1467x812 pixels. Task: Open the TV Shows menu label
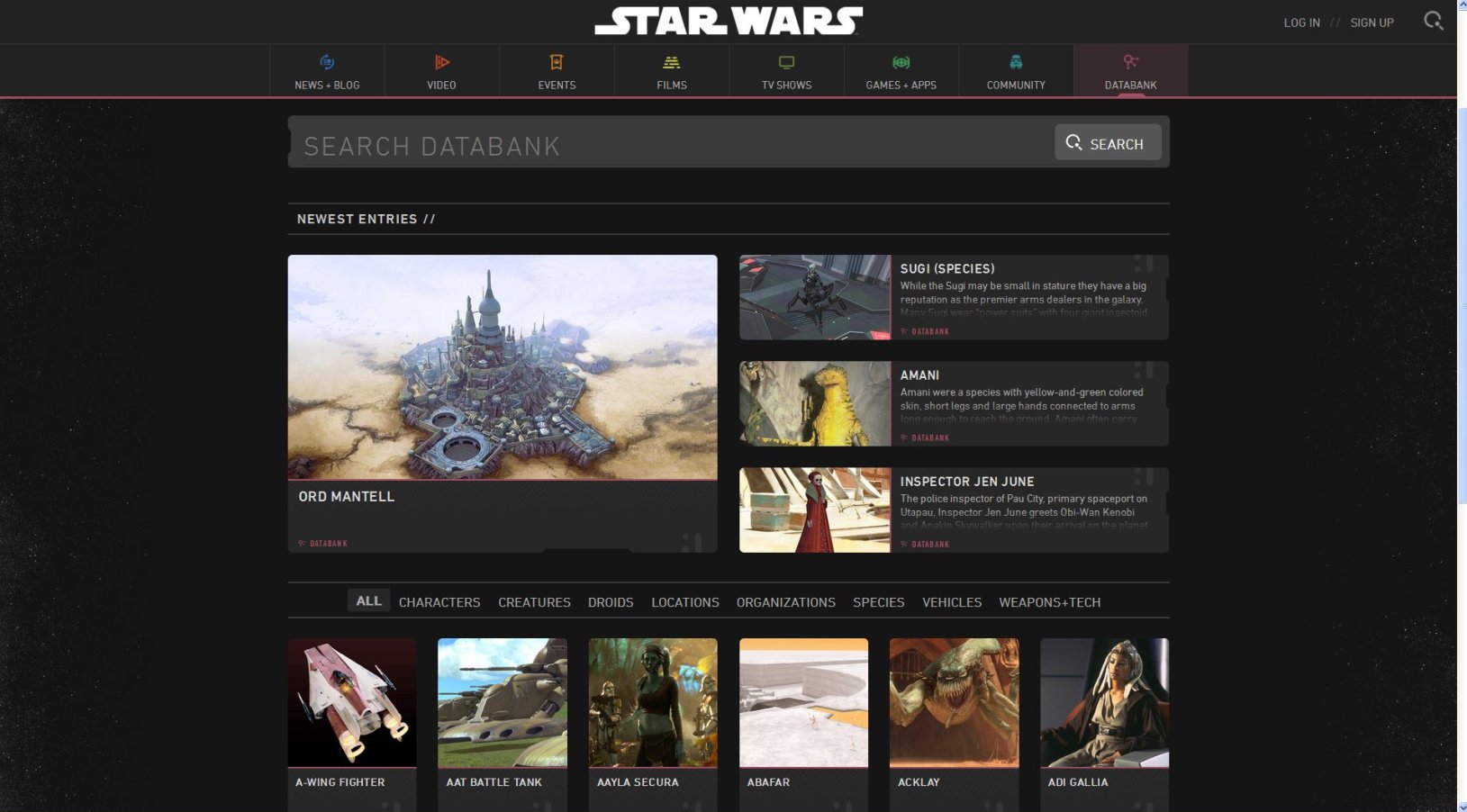click(786, 85)
